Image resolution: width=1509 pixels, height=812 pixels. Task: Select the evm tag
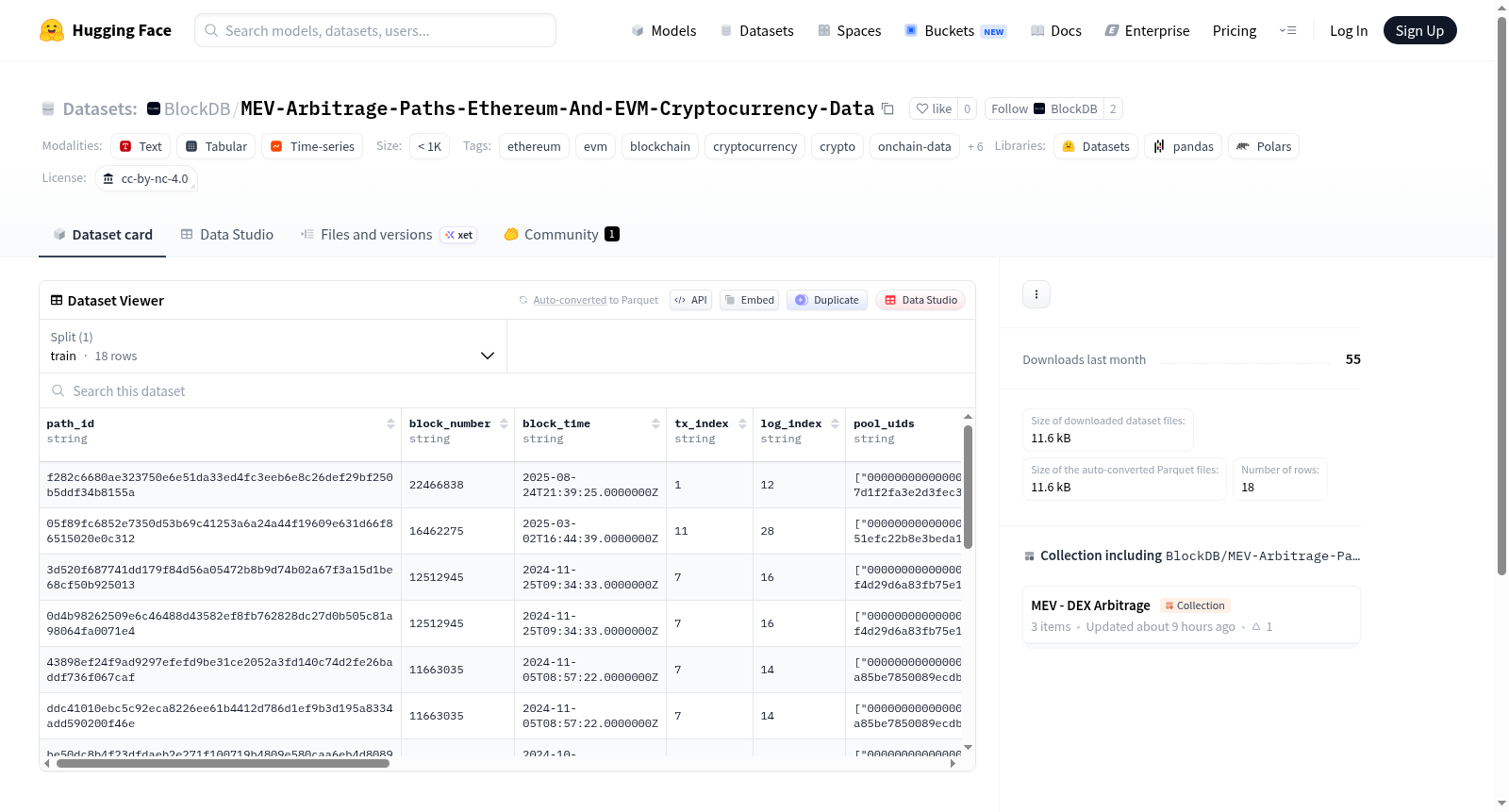(x=595, y=146)
